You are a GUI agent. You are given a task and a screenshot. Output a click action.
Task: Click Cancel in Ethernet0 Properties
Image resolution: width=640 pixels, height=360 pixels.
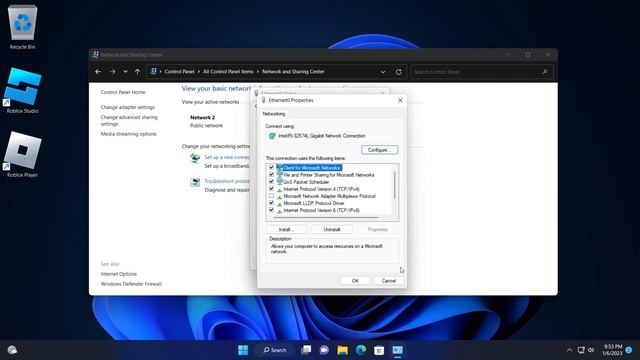389,281
